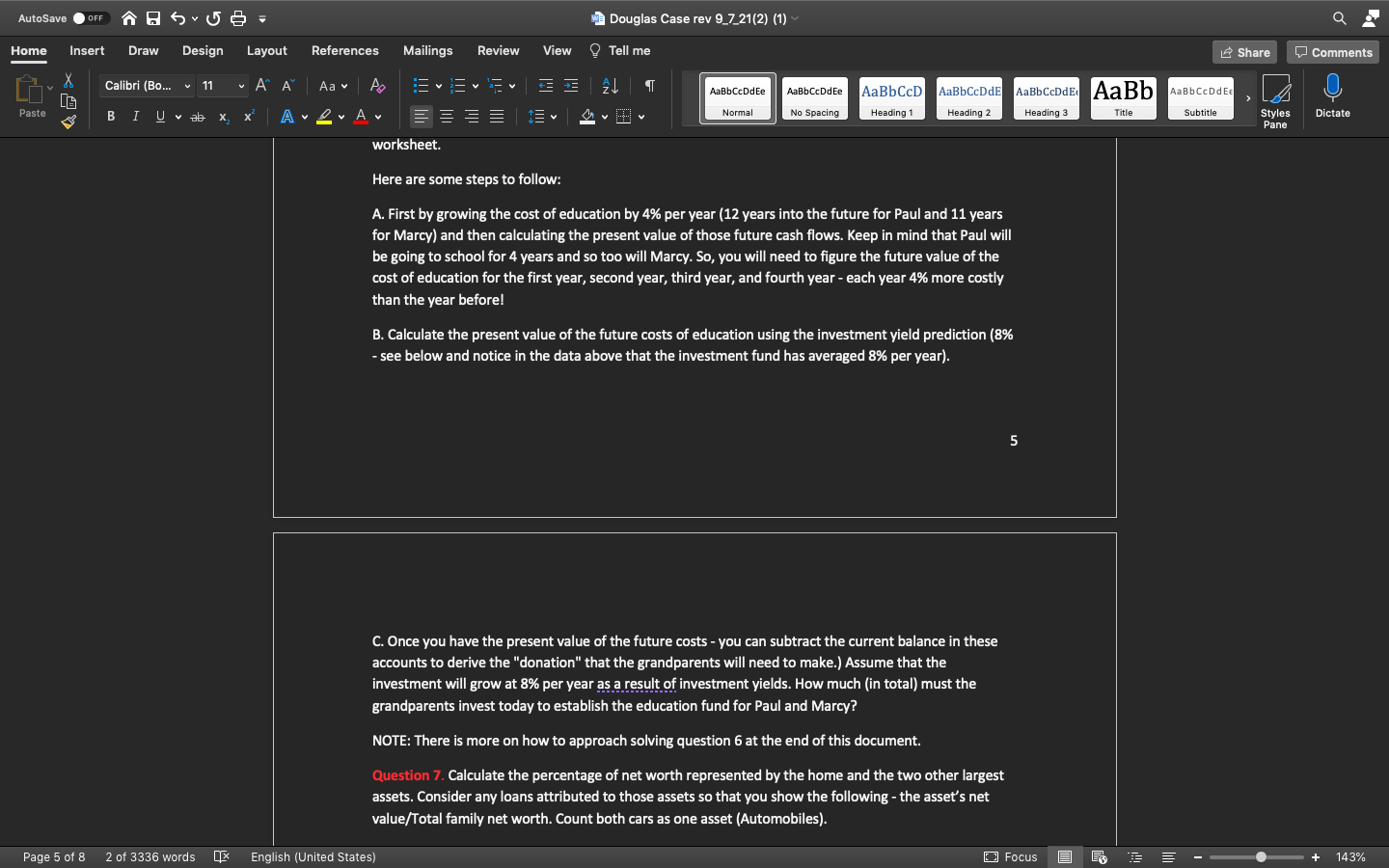Cut selection with the scissors icon
This screenshot has width=1389, height=868.
click(x=68, y=80)
